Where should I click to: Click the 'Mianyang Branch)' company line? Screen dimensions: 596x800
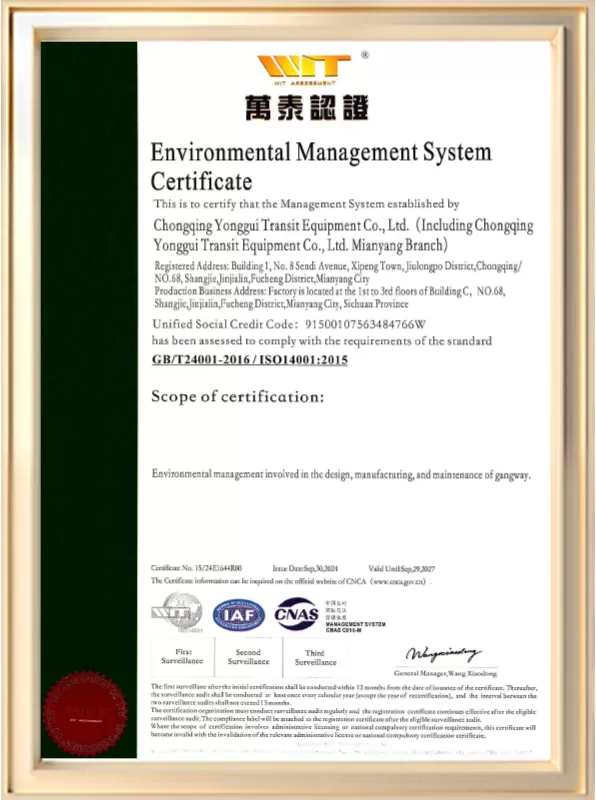[x=301, y=246]
